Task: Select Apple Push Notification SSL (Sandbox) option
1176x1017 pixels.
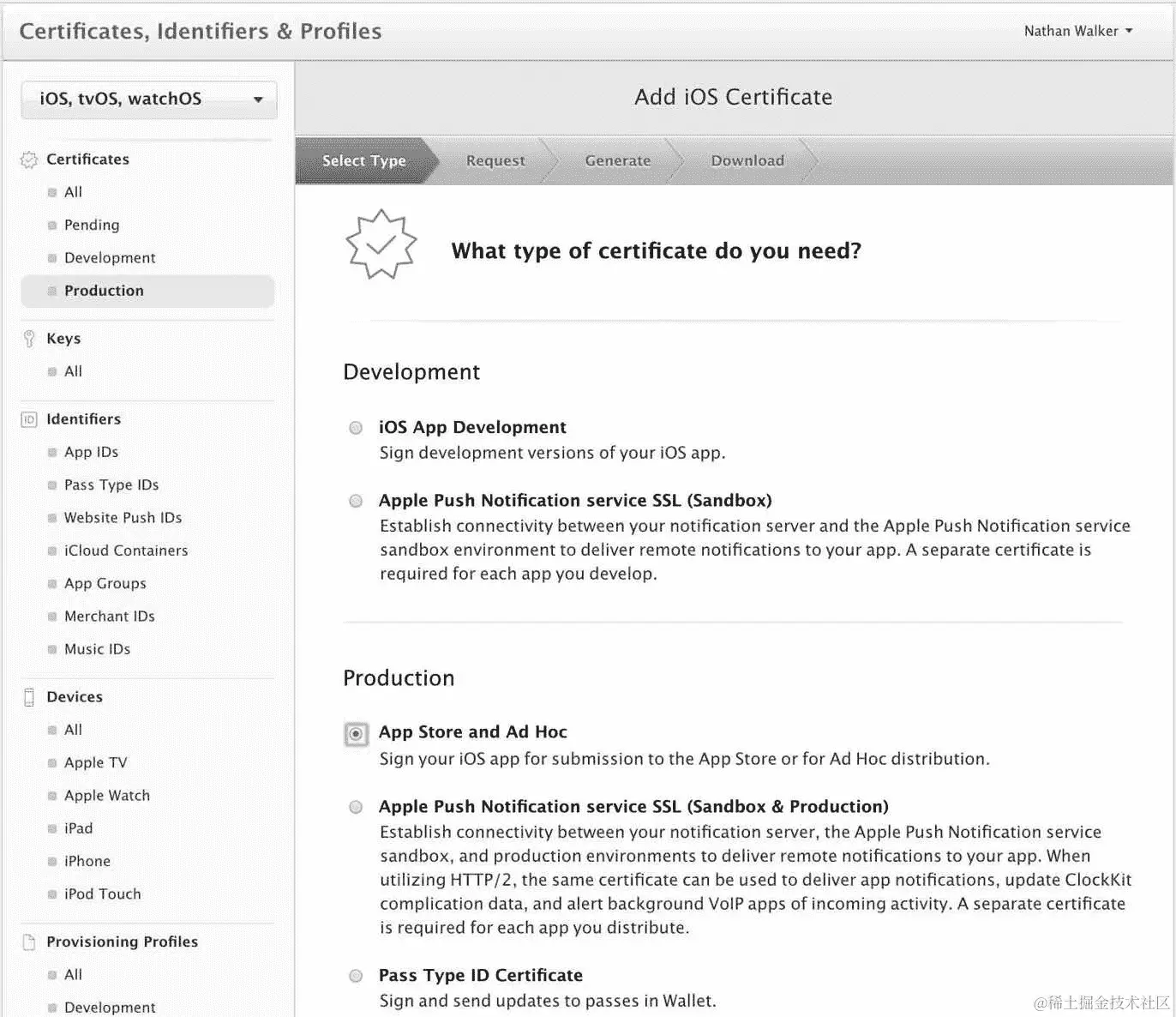Action: pyautogui.click(x=356, y=501)
